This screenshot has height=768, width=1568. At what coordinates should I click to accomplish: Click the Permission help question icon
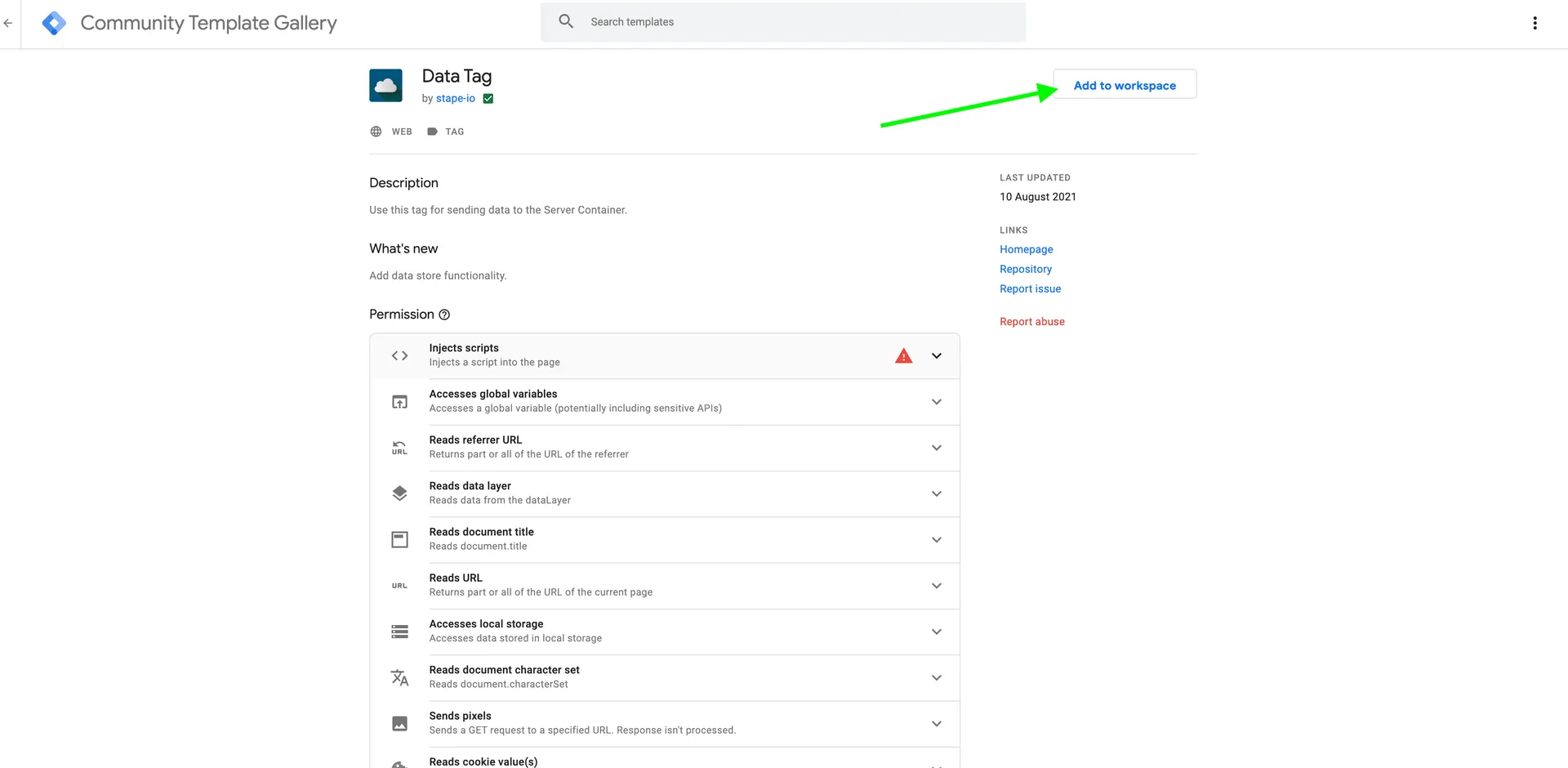pos(444,315)
